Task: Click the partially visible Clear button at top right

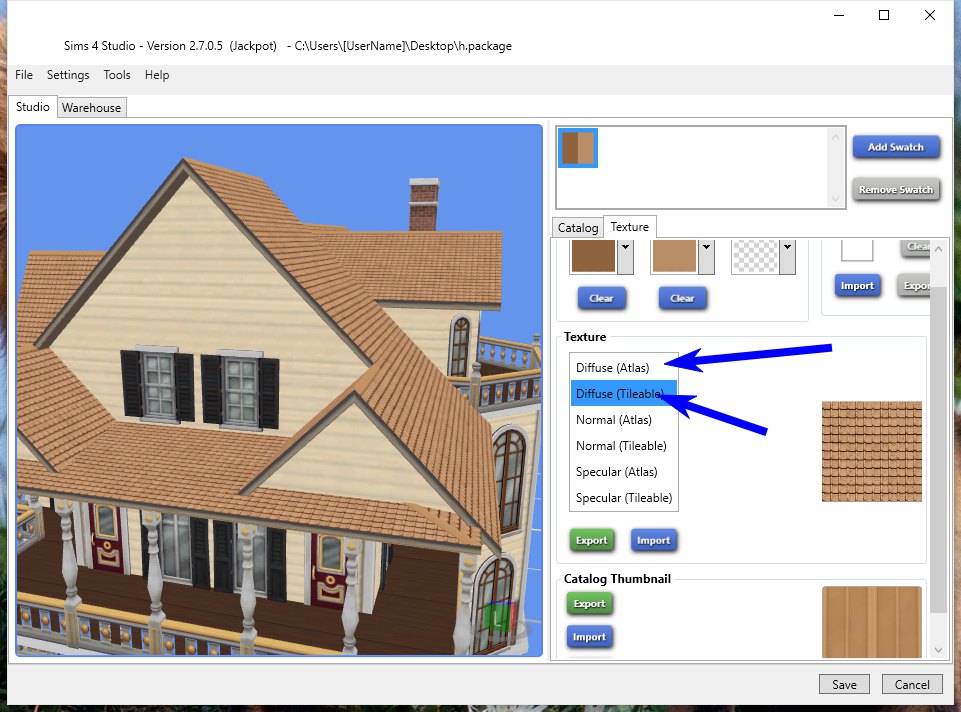Action: tap(916, 247)
